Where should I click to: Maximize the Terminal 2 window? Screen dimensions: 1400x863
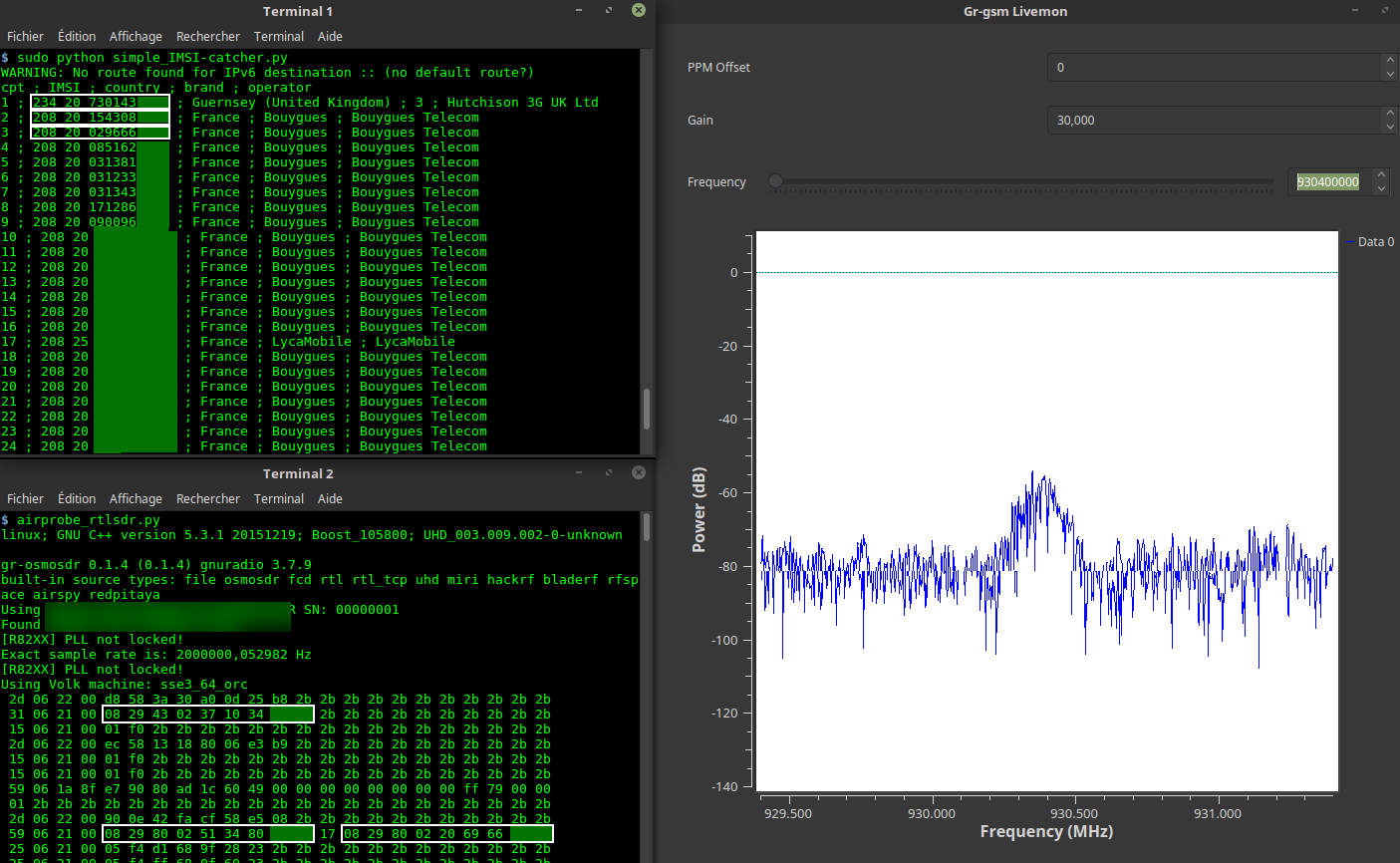609,472
